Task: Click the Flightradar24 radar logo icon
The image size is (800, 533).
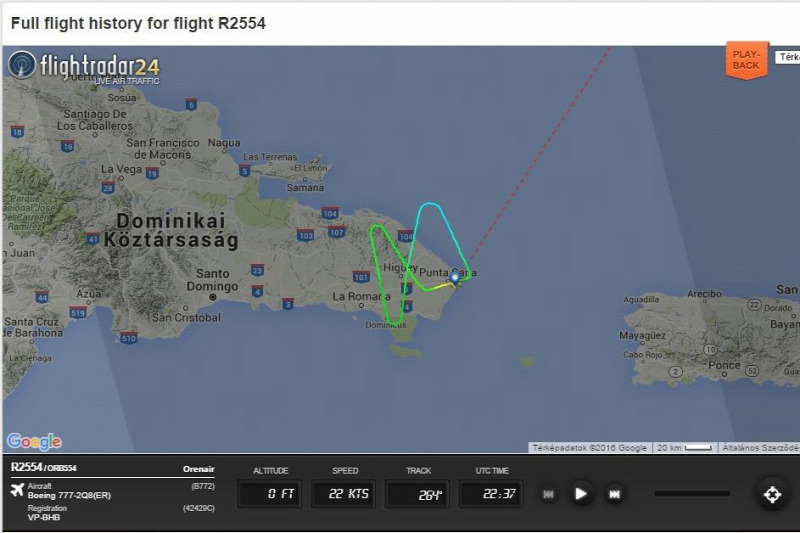Action: (22, 65)
